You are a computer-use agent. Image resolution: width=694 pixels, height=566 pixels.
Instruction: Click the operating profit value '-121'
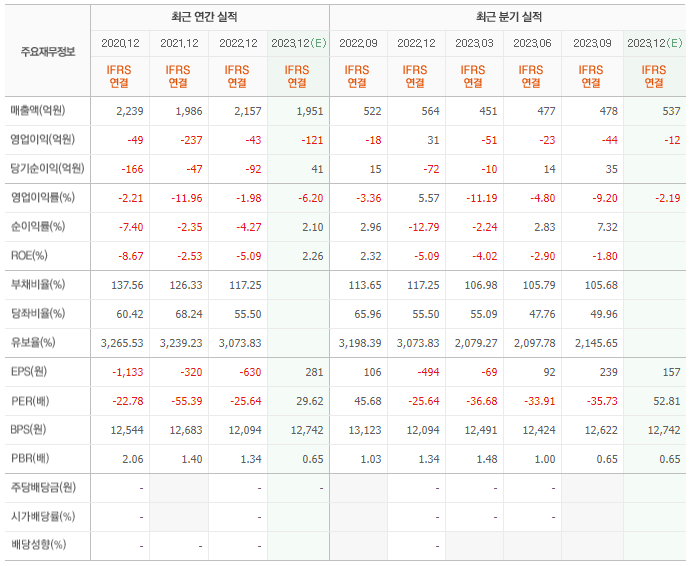tap(312, 140)
